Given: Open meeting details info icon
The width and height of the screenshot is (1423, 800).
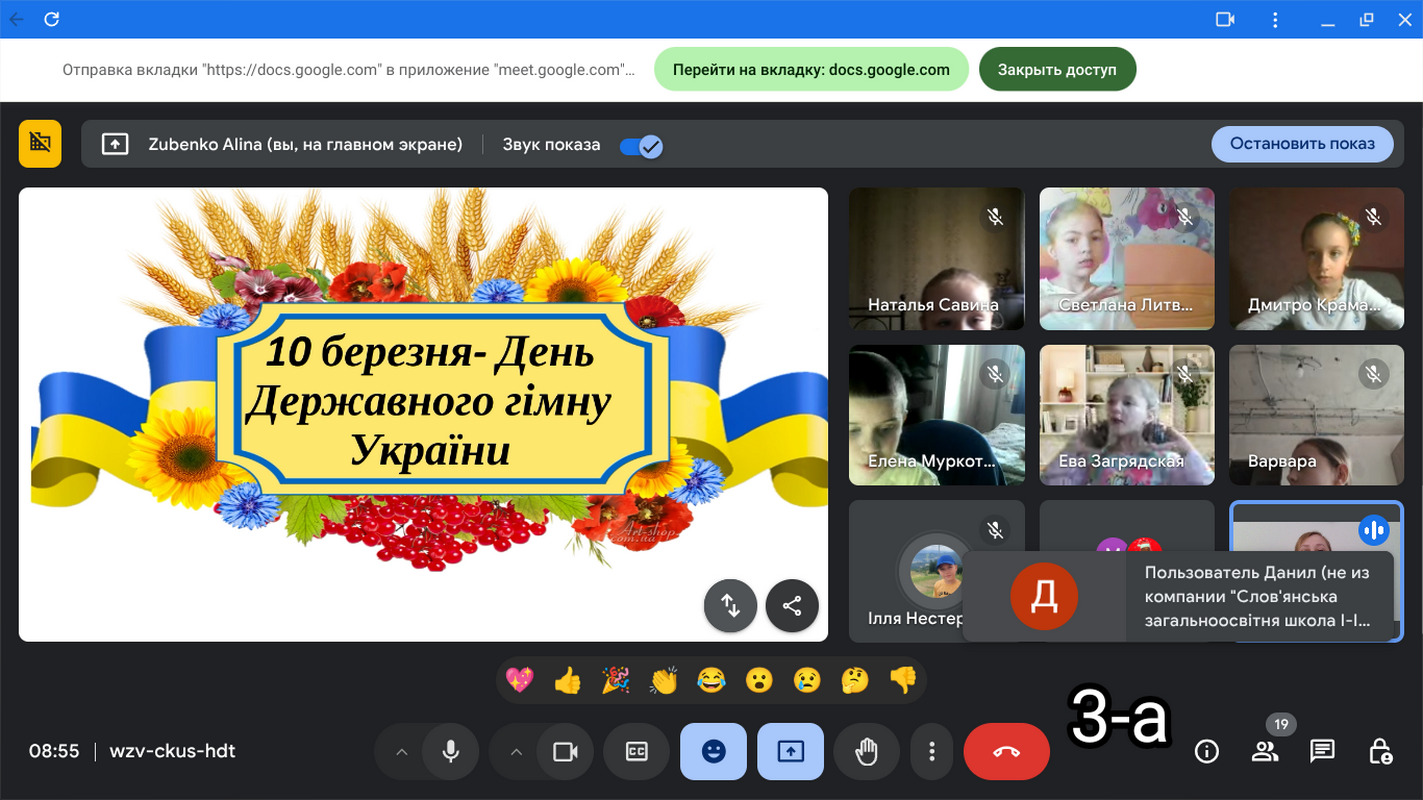Looking at the screenshot, I should [1207, 751].
